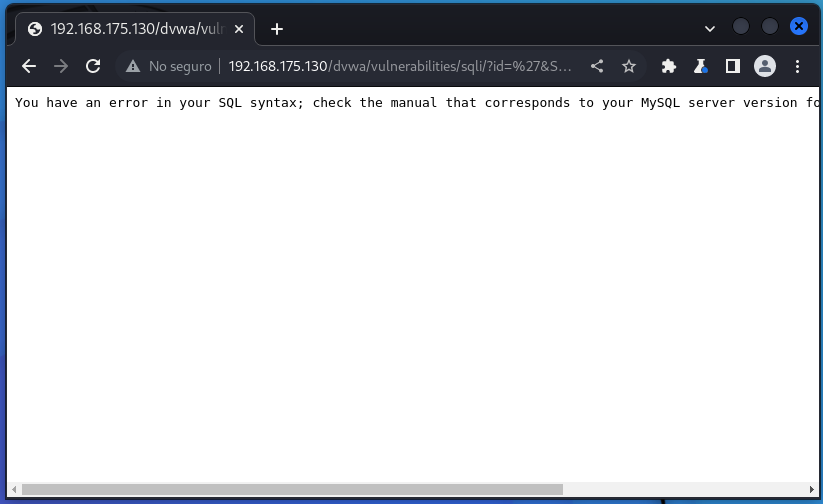This screenshot has width=823, height=504.
Task: Open Chrome Labs flask icon
Action: [700, 66]
